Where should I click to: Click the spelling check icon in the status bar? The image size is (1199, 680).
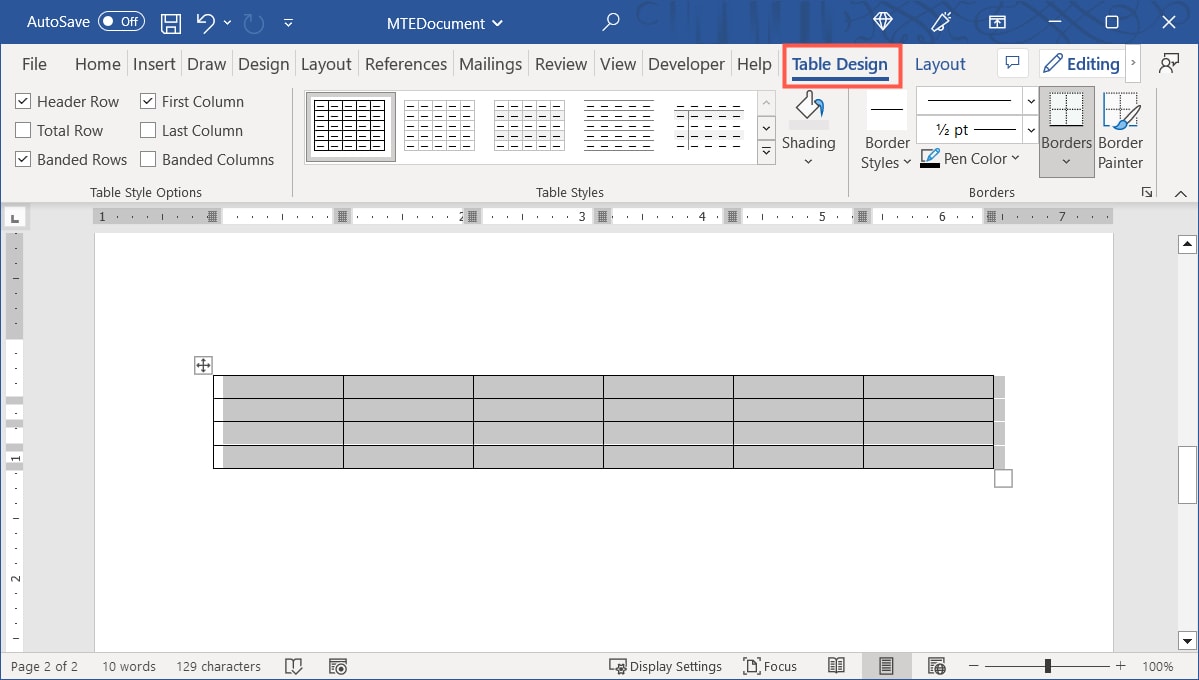click(293, 666)
